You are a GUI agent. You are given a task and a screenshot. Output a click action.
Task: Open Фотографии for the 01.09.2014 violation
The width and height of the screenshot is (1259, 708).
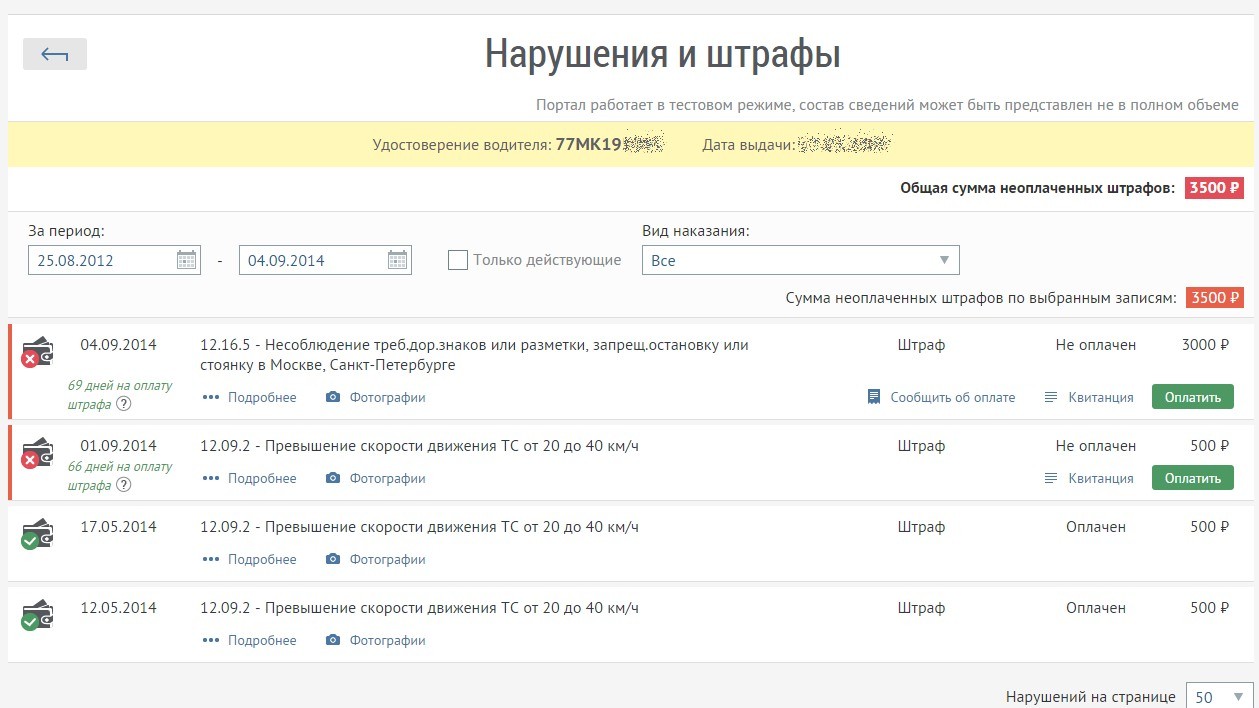(376, 478)
